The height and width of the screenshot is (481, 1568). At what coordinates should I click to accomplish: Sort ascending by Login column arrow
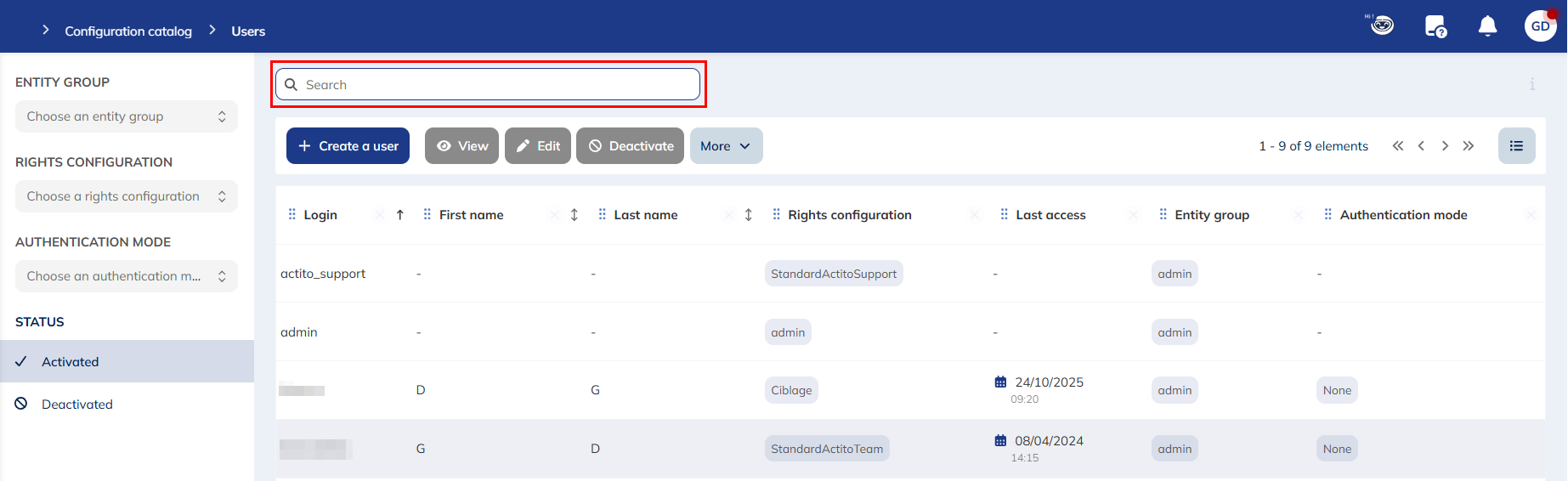click(400, 215)
